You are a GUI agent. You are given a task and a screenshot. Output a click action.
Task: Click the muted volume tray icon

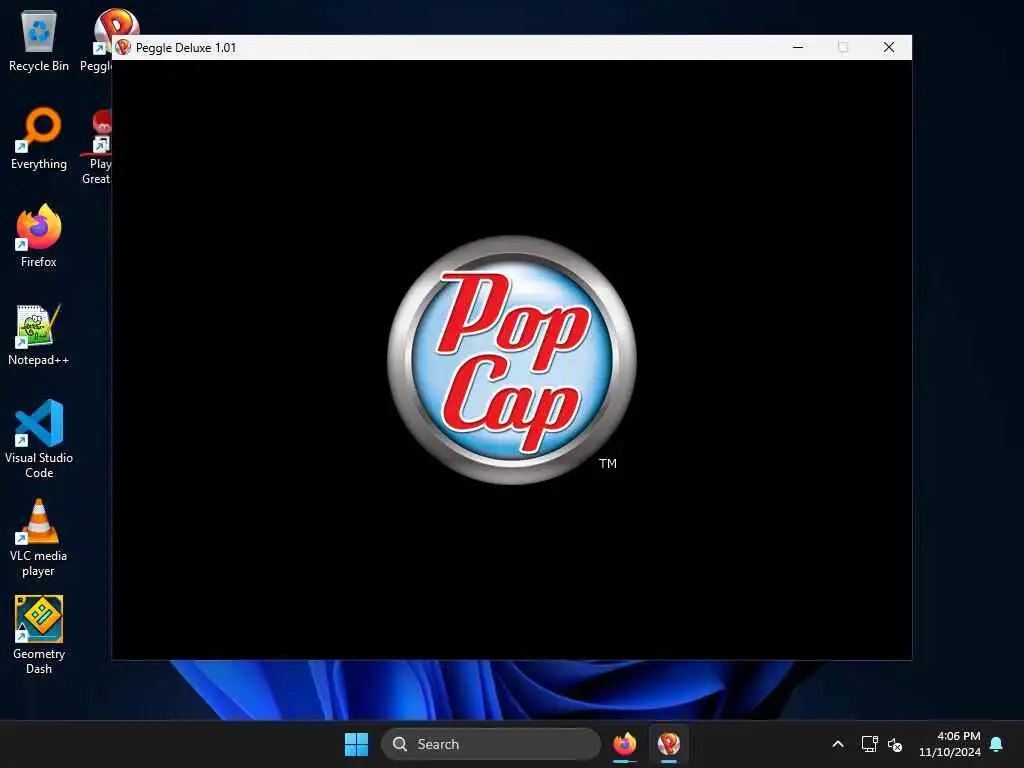895,744
